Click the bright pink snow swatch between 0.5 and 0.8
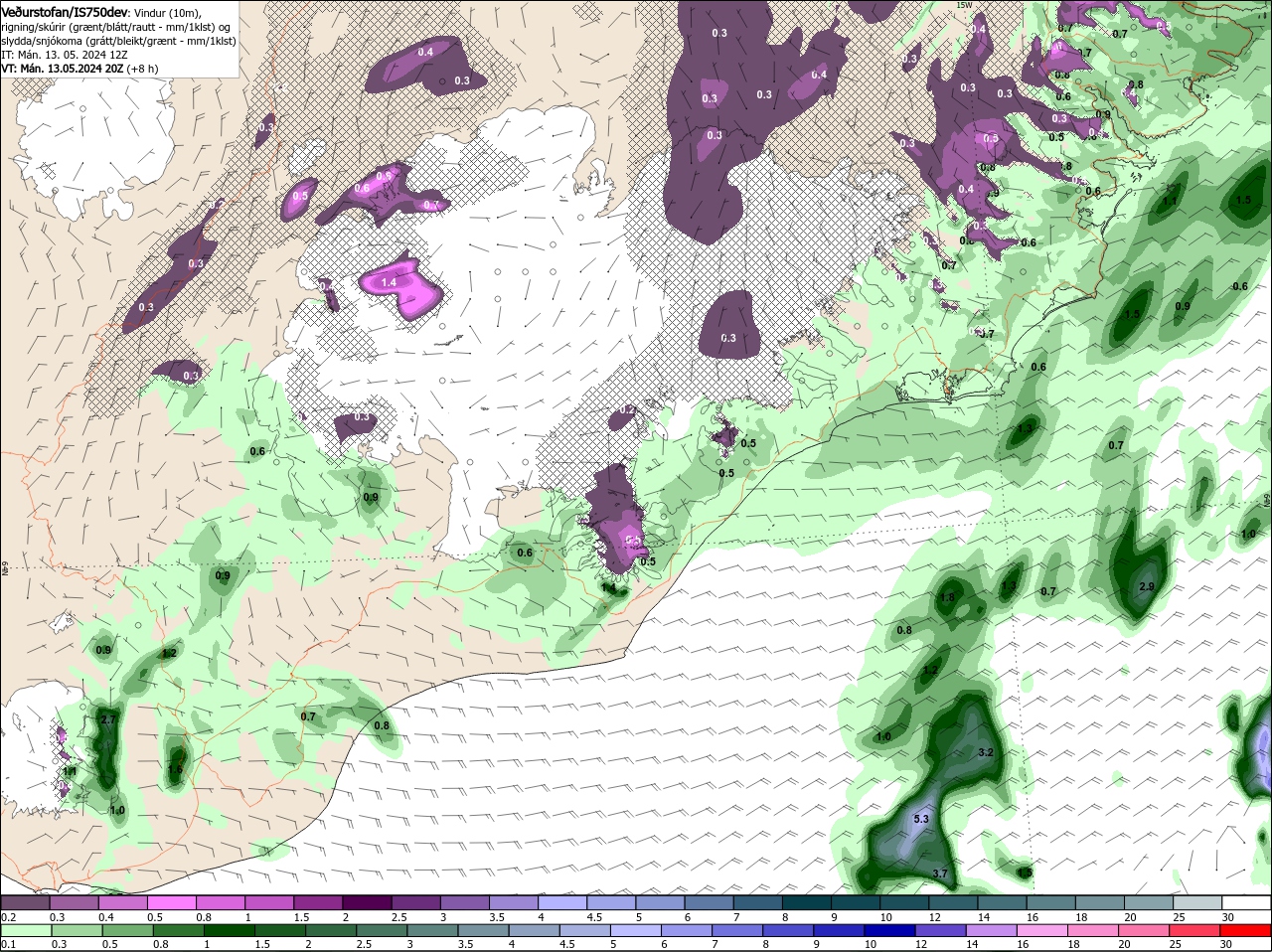The image size is (1272, 952). (x=171, y=902)
